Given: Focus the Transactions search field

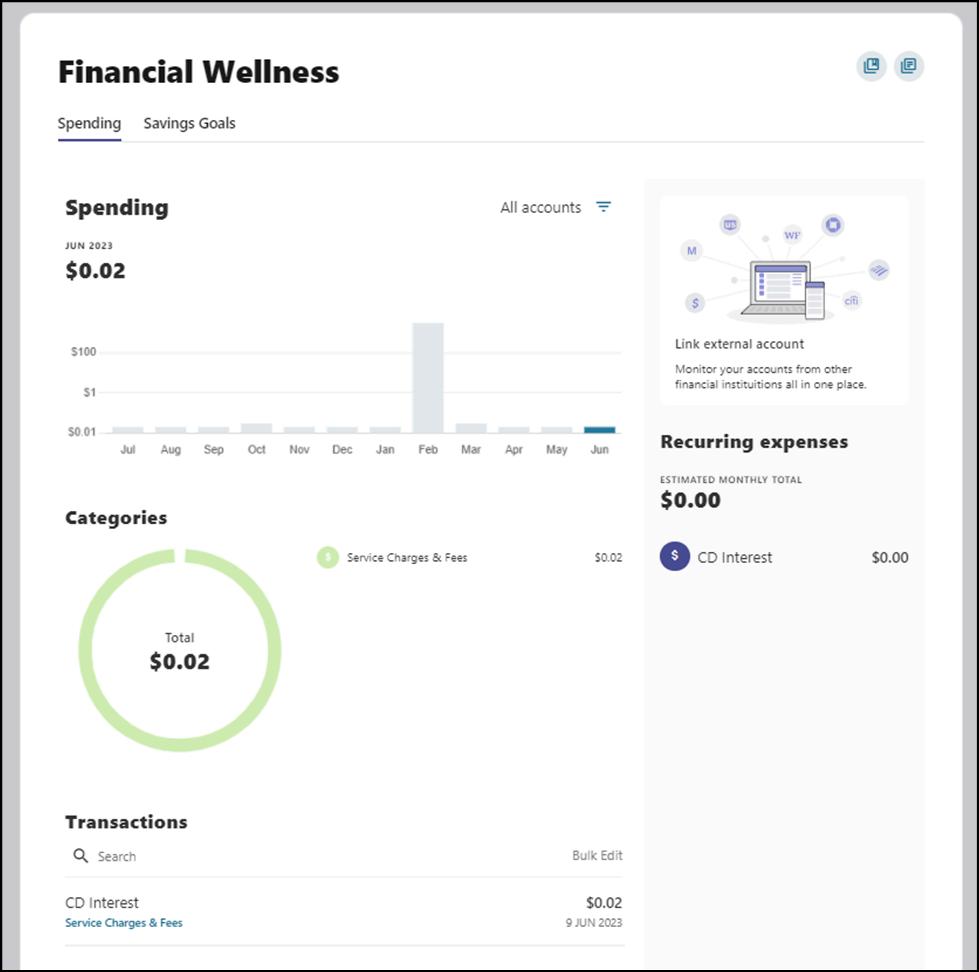Looking at the screenshot, I should pyautogui.click(x=300, y=856).
